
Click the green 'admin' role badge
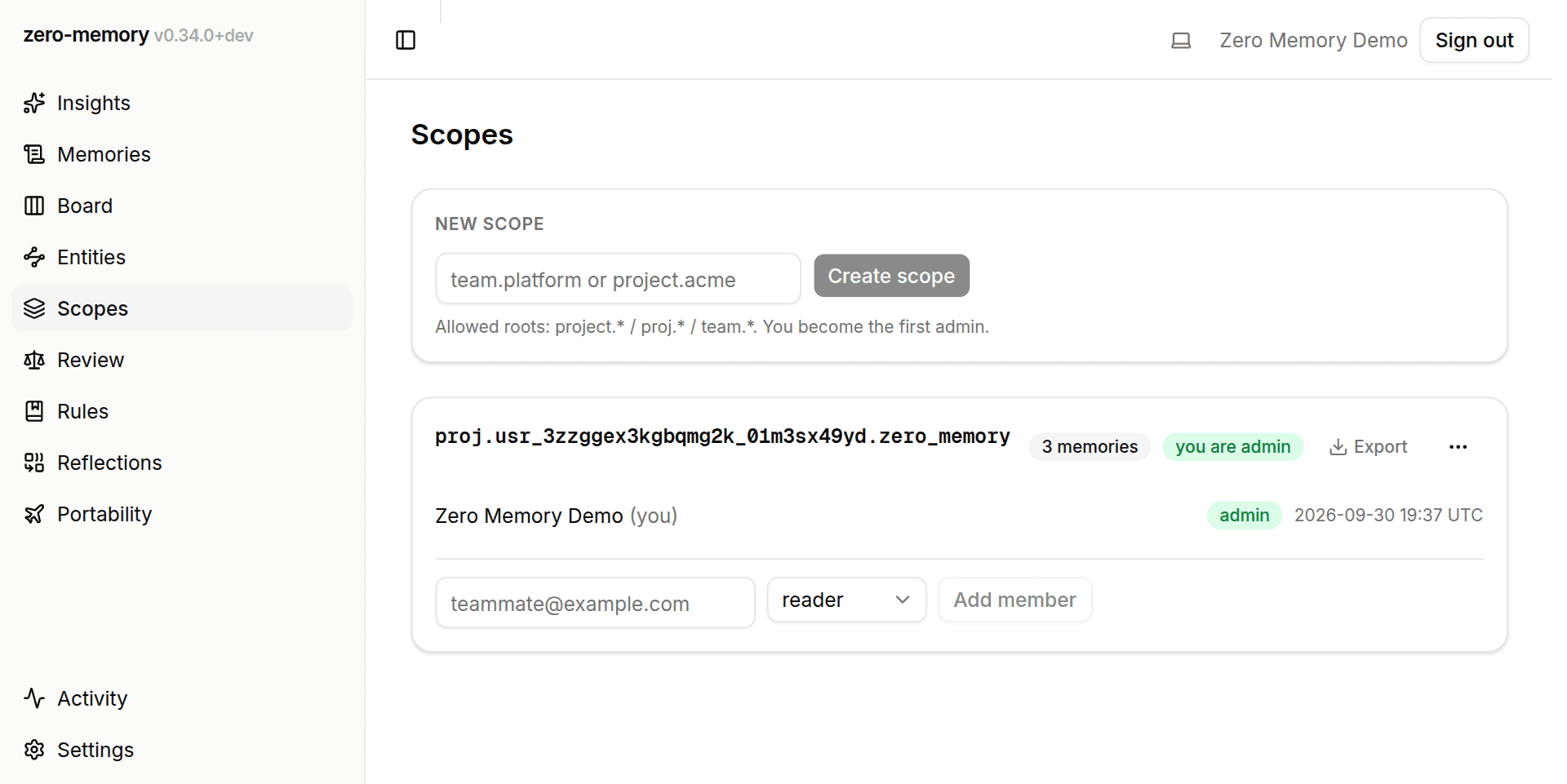1245,516
